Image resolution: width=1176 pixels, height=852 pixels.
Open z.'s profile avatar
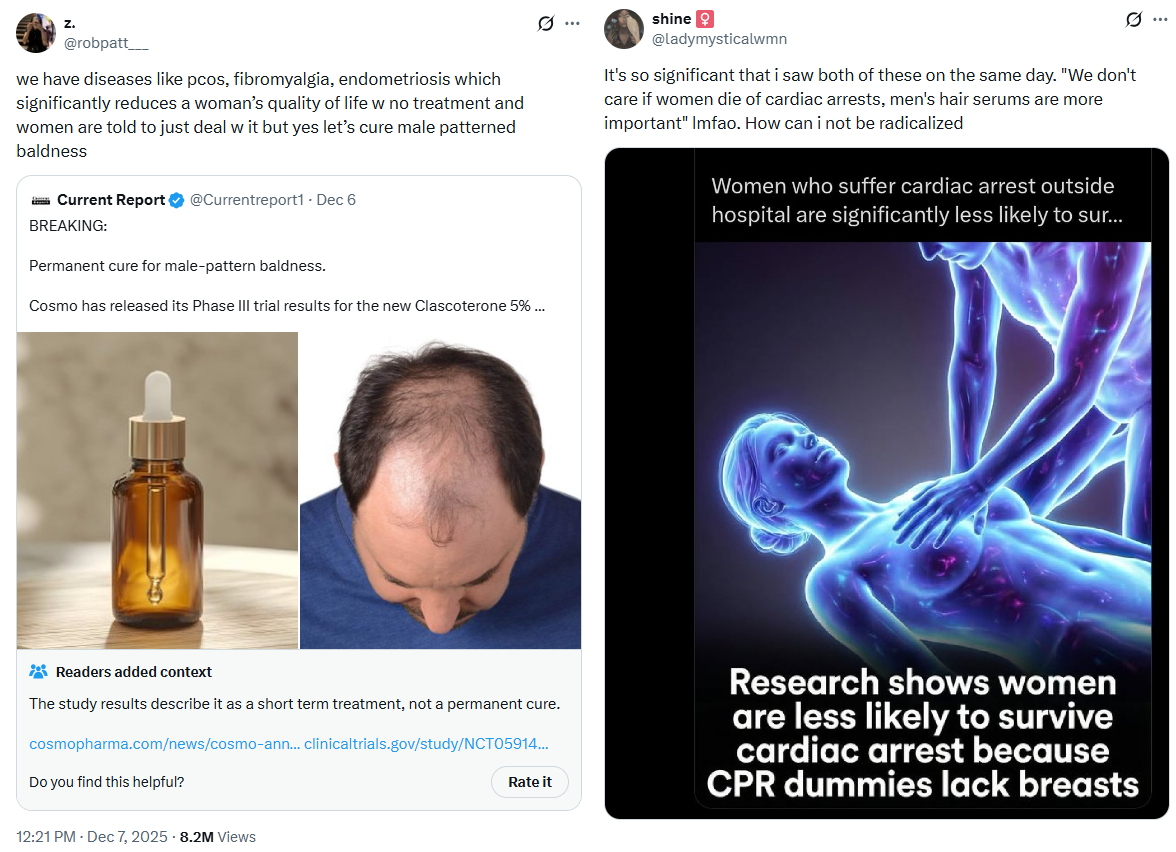click(x=36, y=33)
